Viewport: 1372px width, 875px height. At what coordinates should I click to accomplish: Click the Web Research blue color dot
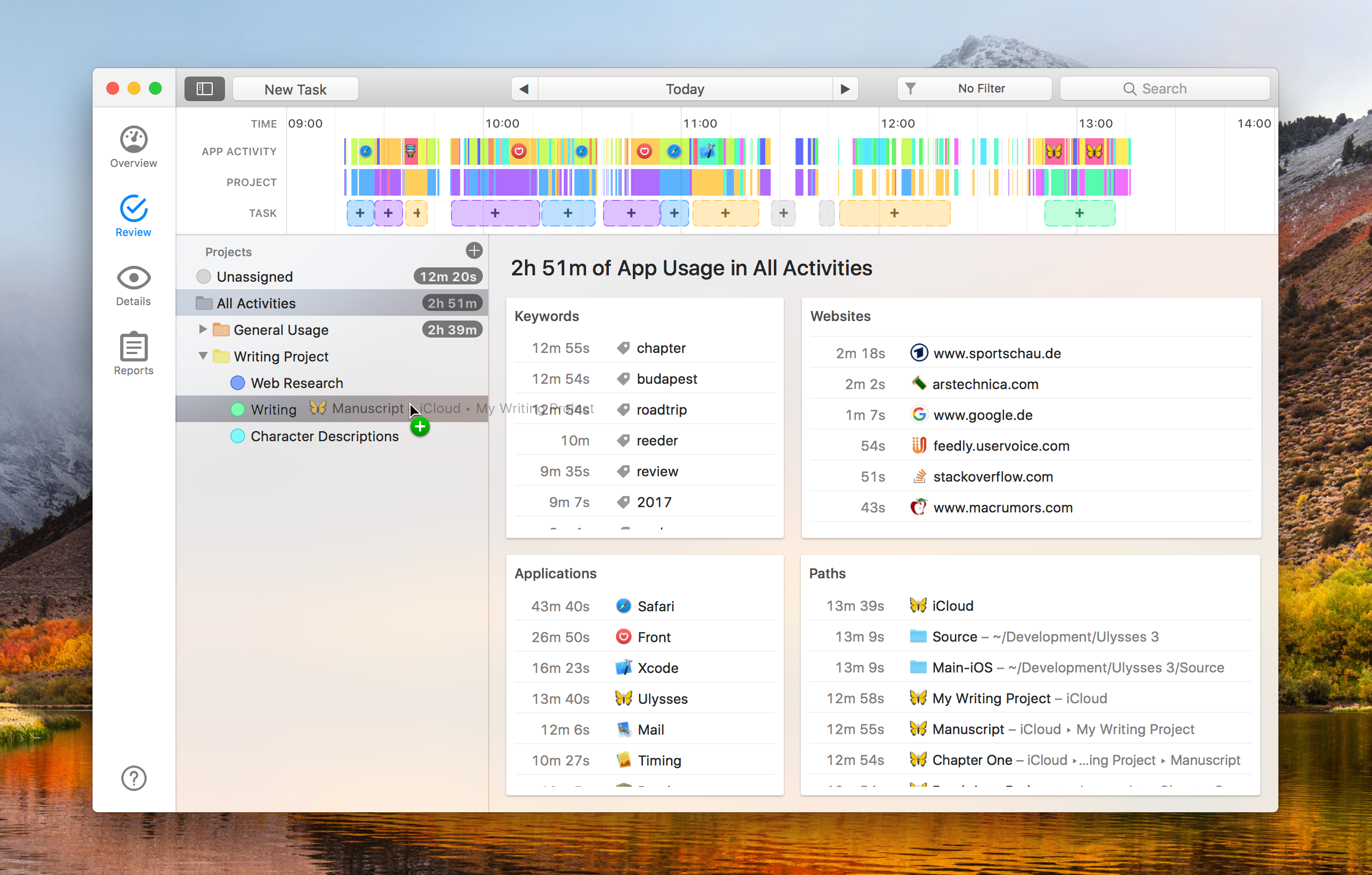[238, 383]
